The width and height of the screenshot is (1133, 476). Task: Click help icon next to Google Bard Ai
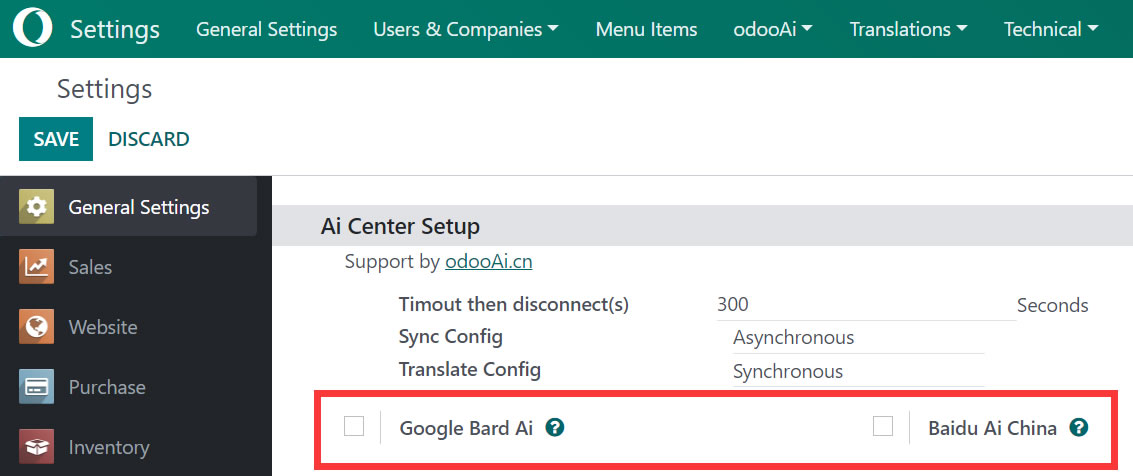(555, 428)
